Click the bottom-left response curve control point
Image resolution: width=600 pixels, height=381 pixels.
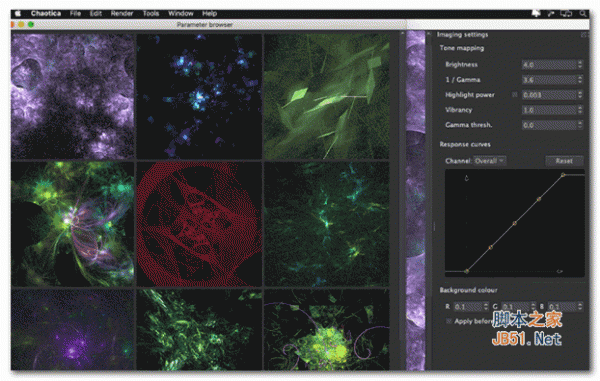[x=466, y=271]
